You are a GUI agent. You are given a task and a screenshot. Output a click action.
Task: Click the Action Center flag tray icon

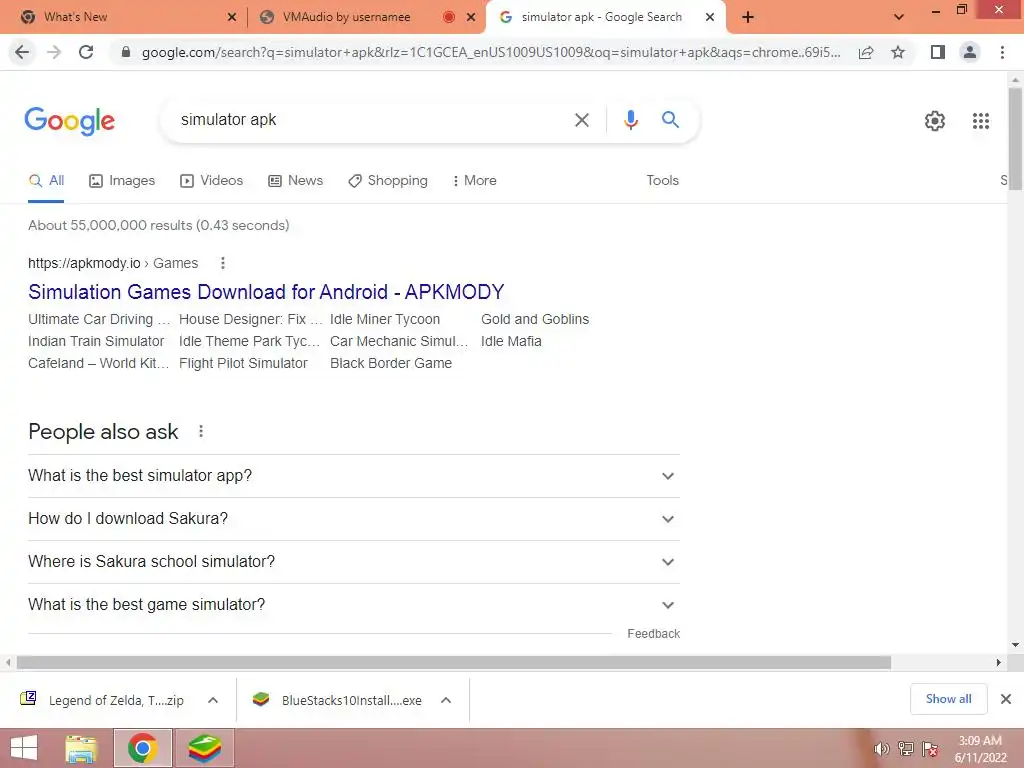930,749
